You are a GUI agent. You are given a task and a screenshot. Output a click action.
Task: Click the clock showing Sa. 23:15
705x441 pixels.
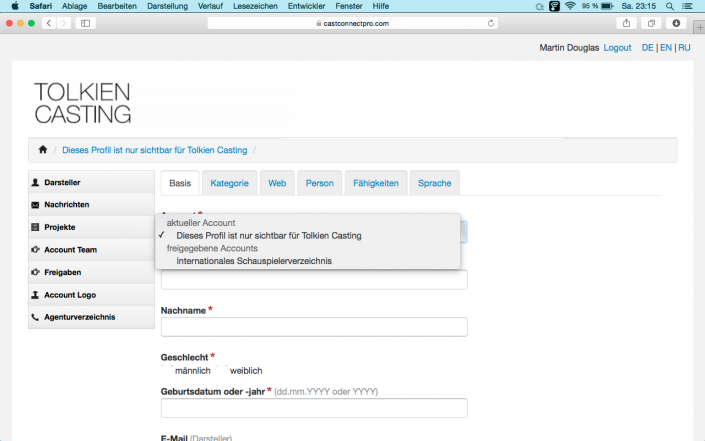point(638,6)
